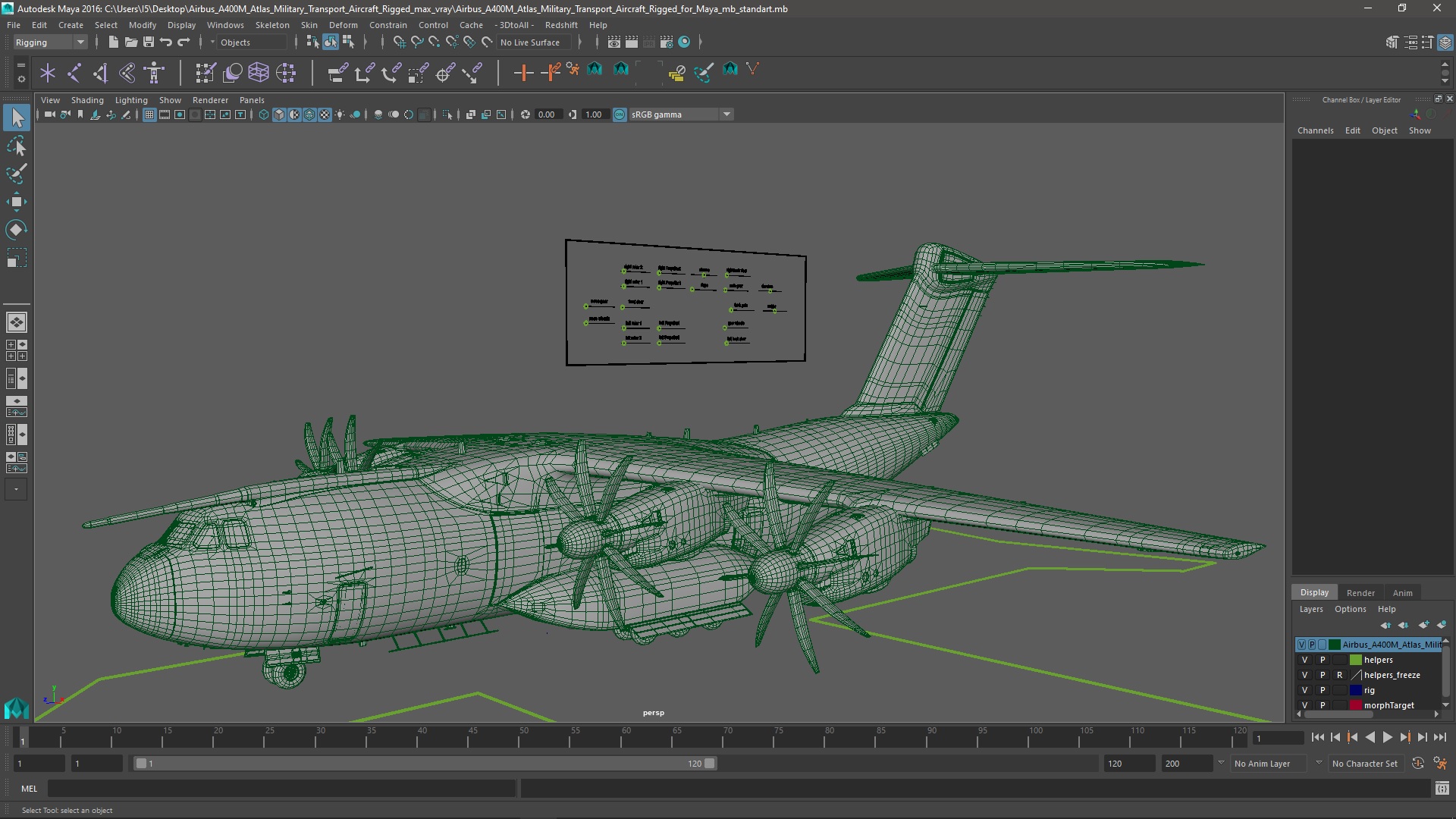Toggle playback P of helpers layer

tap(1323, 661)
